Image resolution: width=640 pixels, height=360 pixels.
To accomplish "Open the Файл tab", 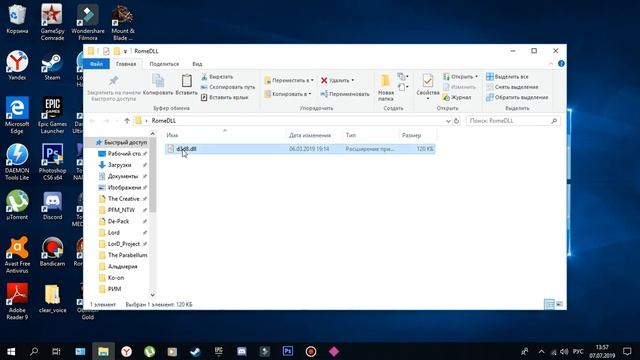I will pyautogui.click(x=96, y=64).
